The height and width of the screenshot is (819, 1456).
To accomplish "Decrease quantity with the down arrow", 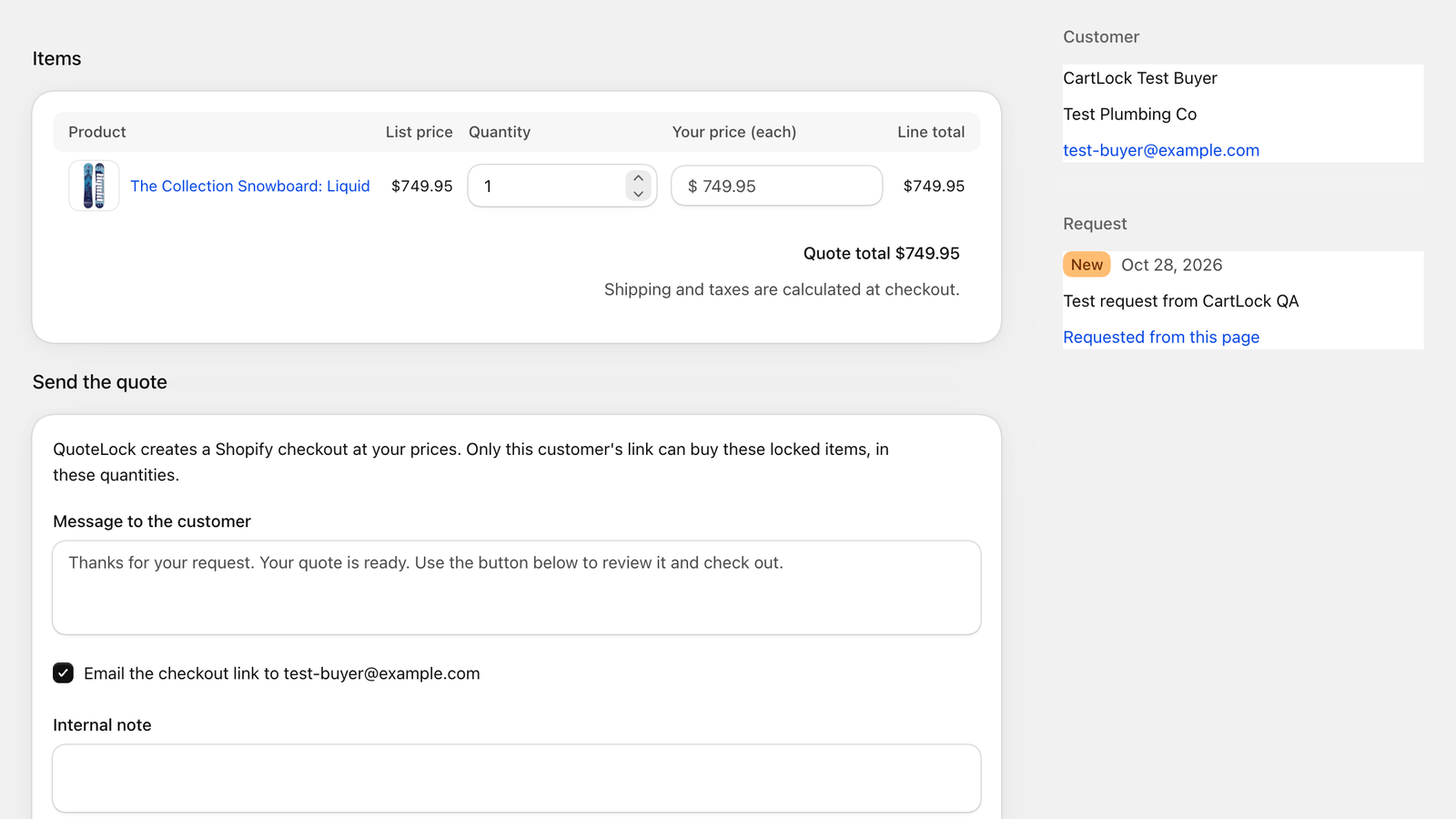I will pos(639,193).
